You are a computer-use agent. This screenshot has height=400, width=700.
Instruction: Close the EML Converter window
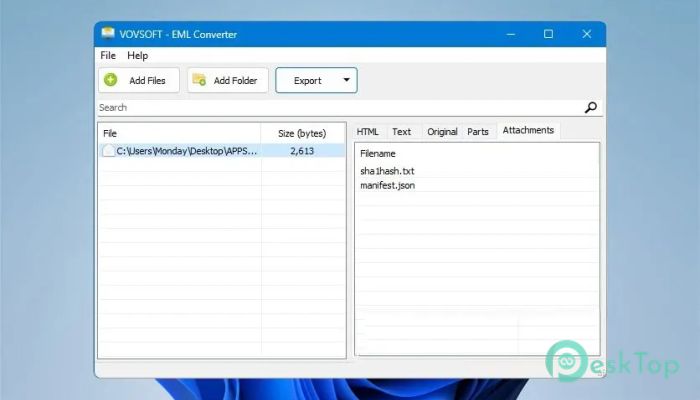(587, 34)
